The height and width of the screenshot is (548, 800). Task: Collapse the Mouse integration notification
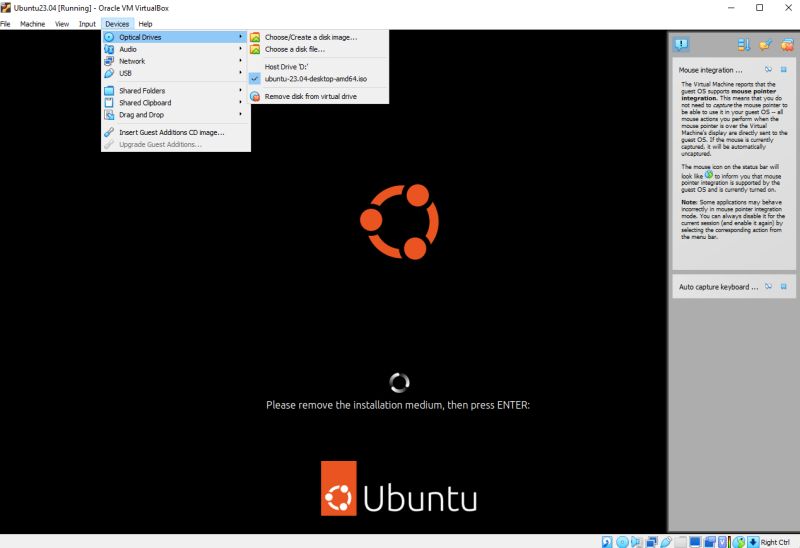point(710,70)
